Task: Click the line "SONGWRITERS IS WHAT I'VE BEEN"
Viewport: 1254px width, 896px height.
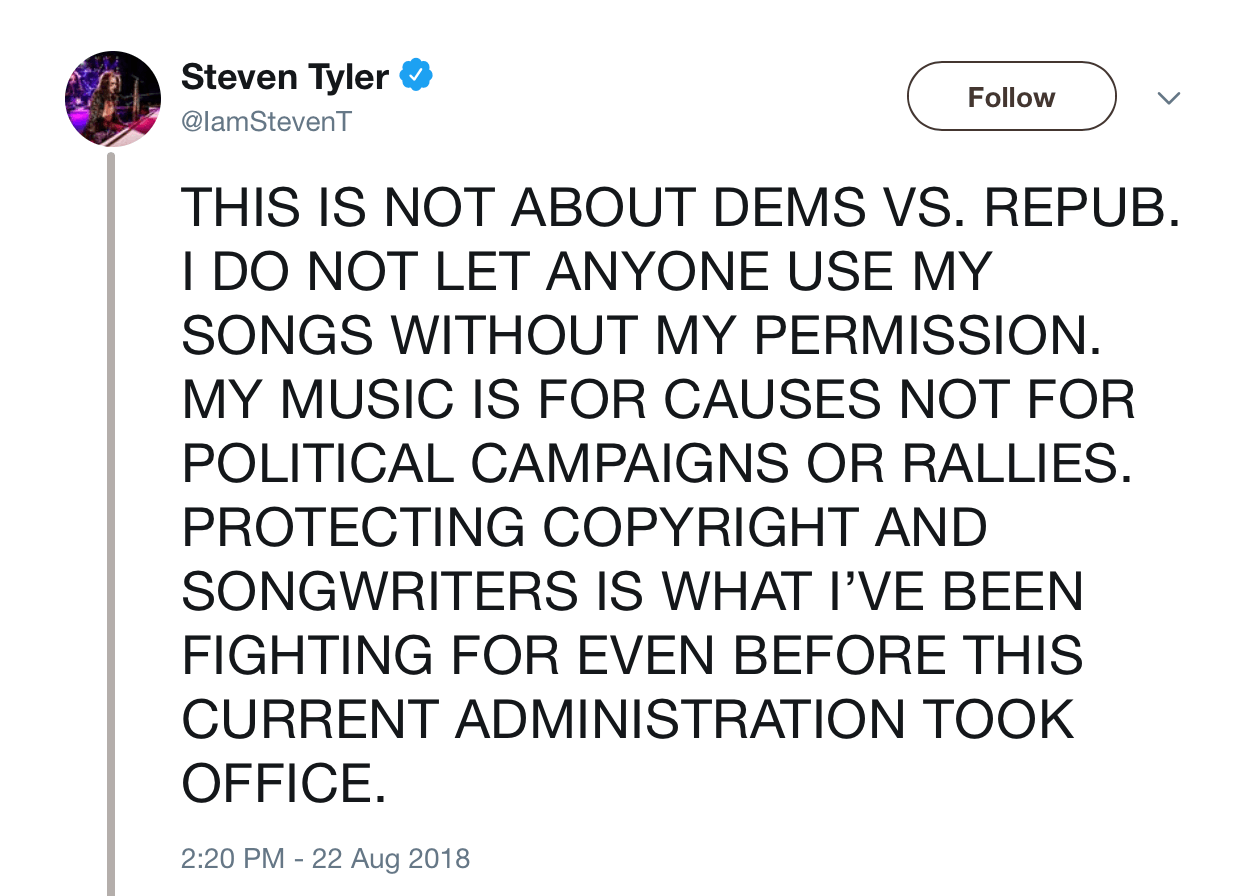Action: (x=632, y=593)
